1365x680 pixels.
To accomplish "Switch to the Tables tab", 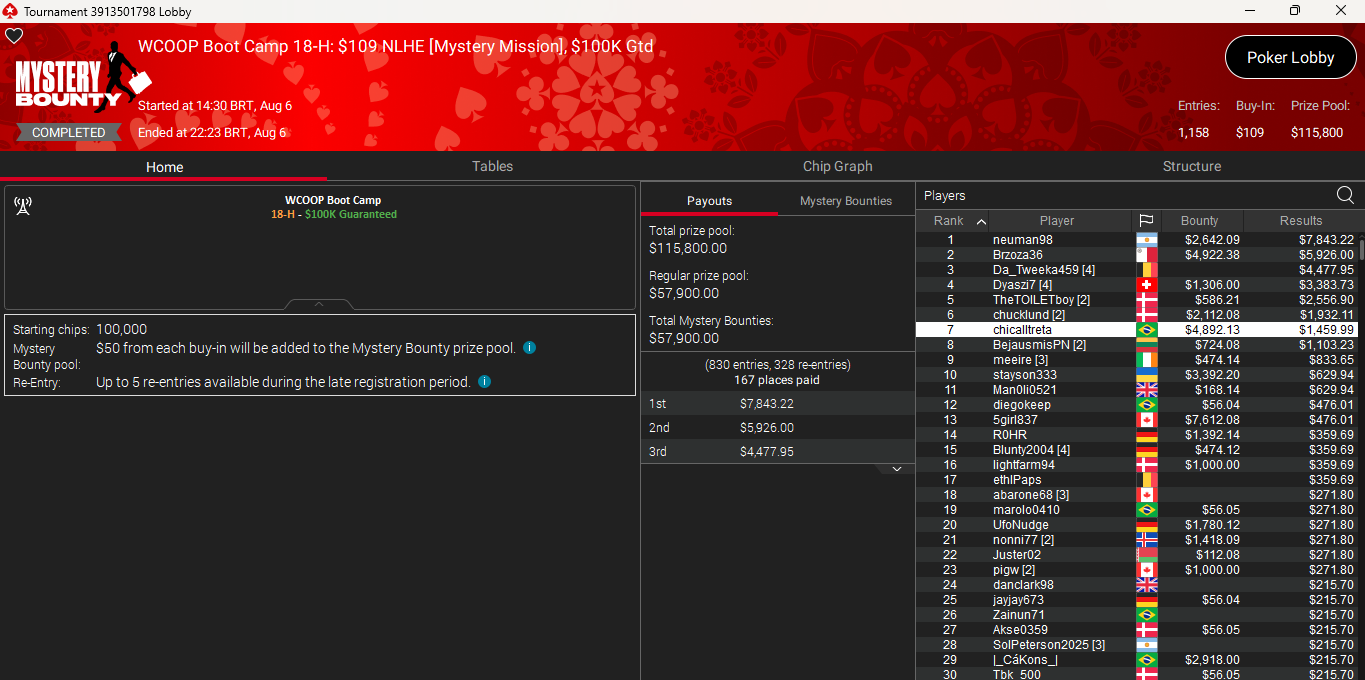I will coord(492,167).
